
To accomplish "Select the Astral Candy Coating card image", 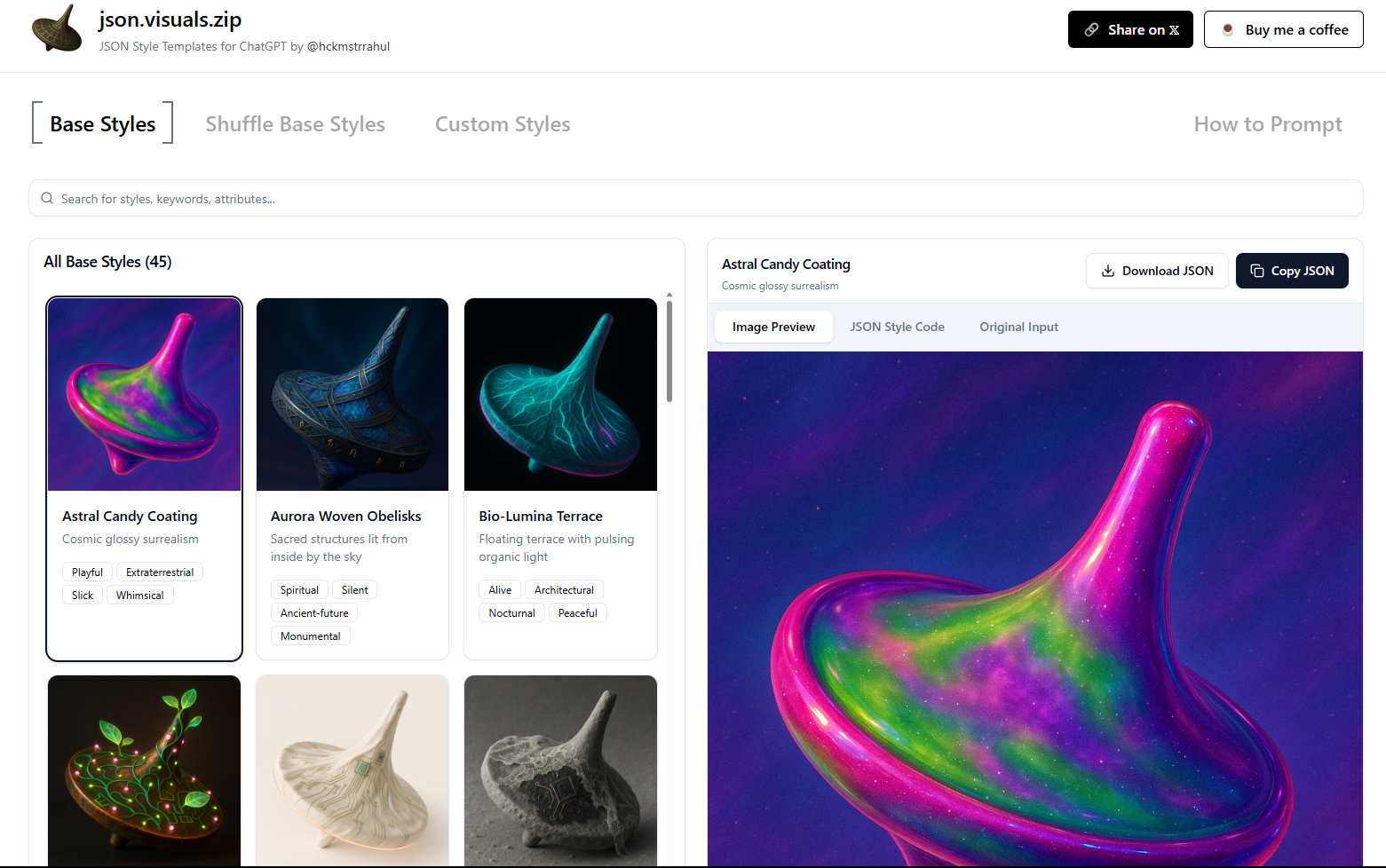I will point(145,394).
